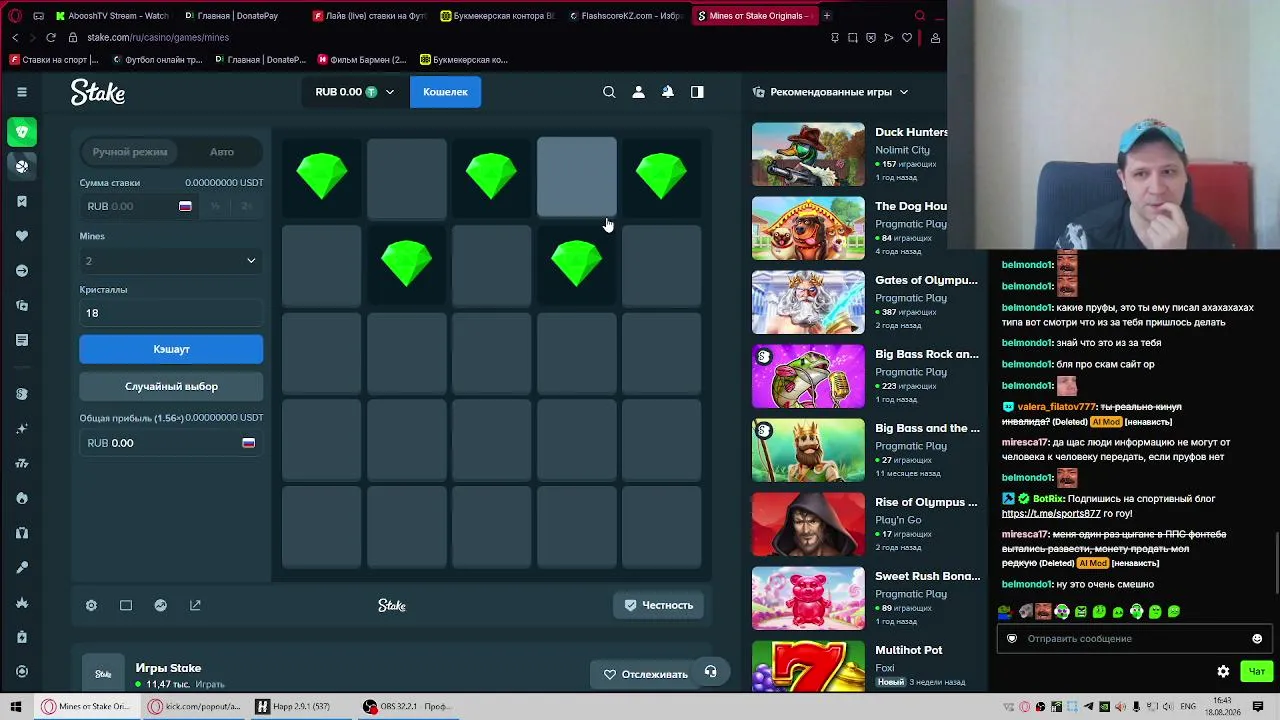Open the Фильм Бармен bookmark
The width and height of the screenshot is (1280, 720).
point(361,60)
